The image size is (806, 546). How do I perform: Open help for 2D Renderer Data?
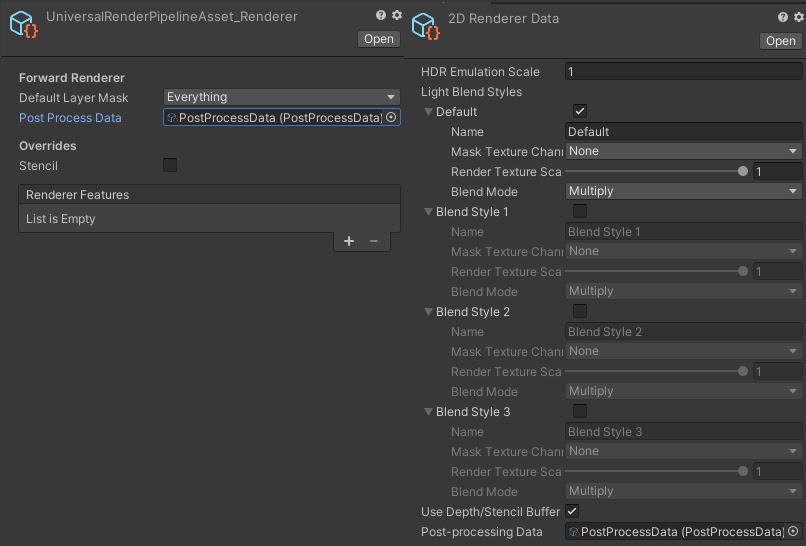point(782,17)
